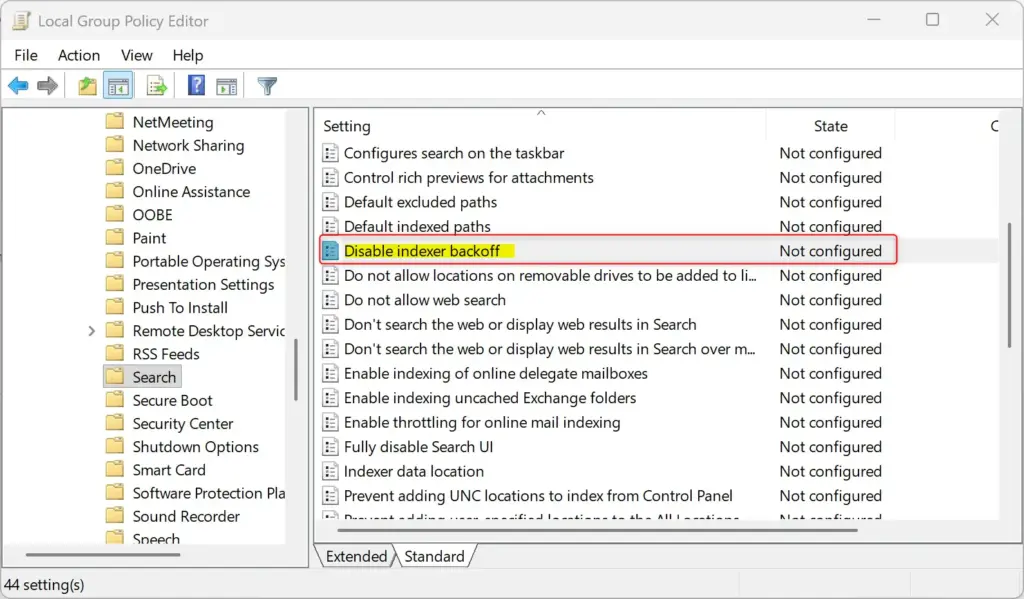The width and height of the screenshot is (1024, 599).
Task: Toggle the Show/Hide Action Pane icon
Action: point(227,86)
